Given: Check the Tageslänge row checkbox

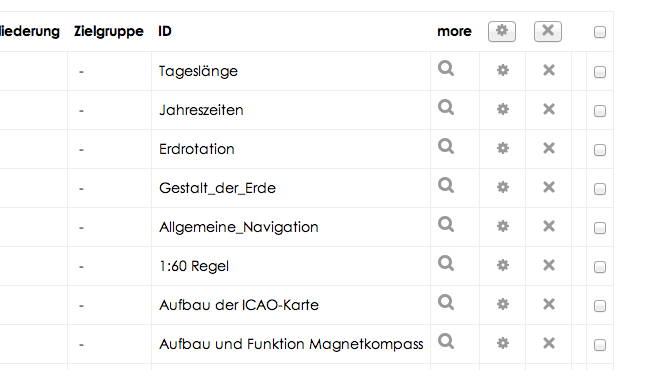Looking at the screenshot, I should click(600, 72).
